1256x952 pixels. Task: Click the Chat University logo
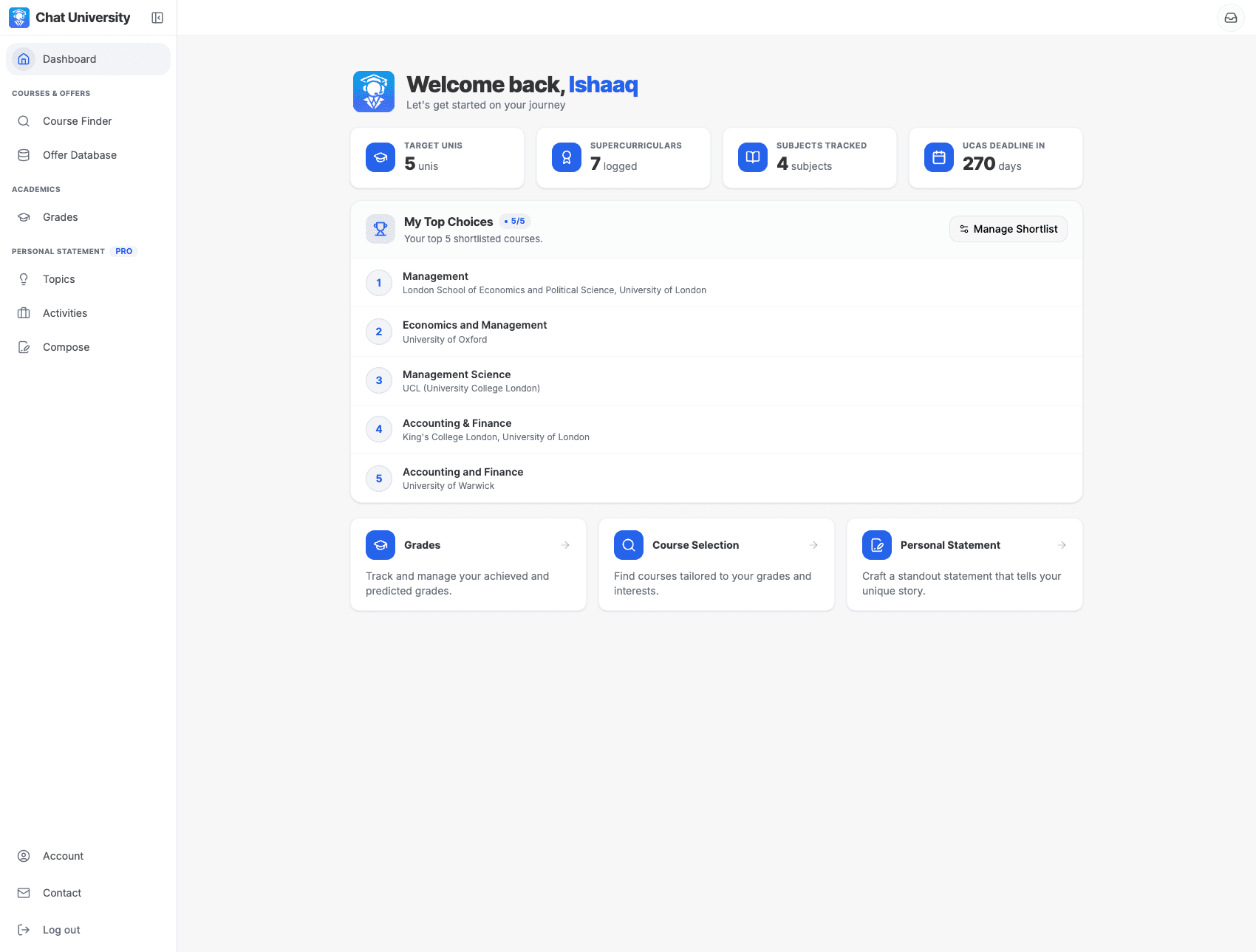pyautogui.click(x=18, y=17)
